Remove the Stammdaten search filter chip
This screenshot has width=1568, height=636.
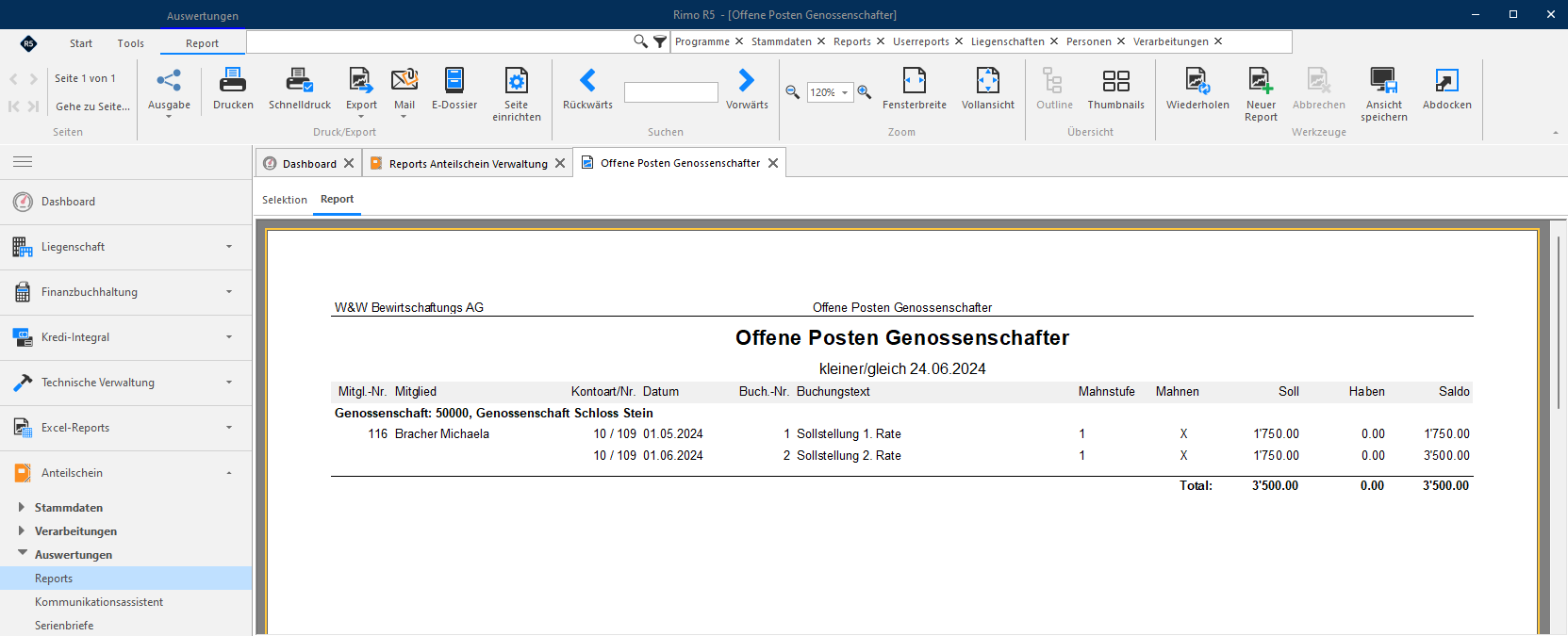(x=821, y=41)
